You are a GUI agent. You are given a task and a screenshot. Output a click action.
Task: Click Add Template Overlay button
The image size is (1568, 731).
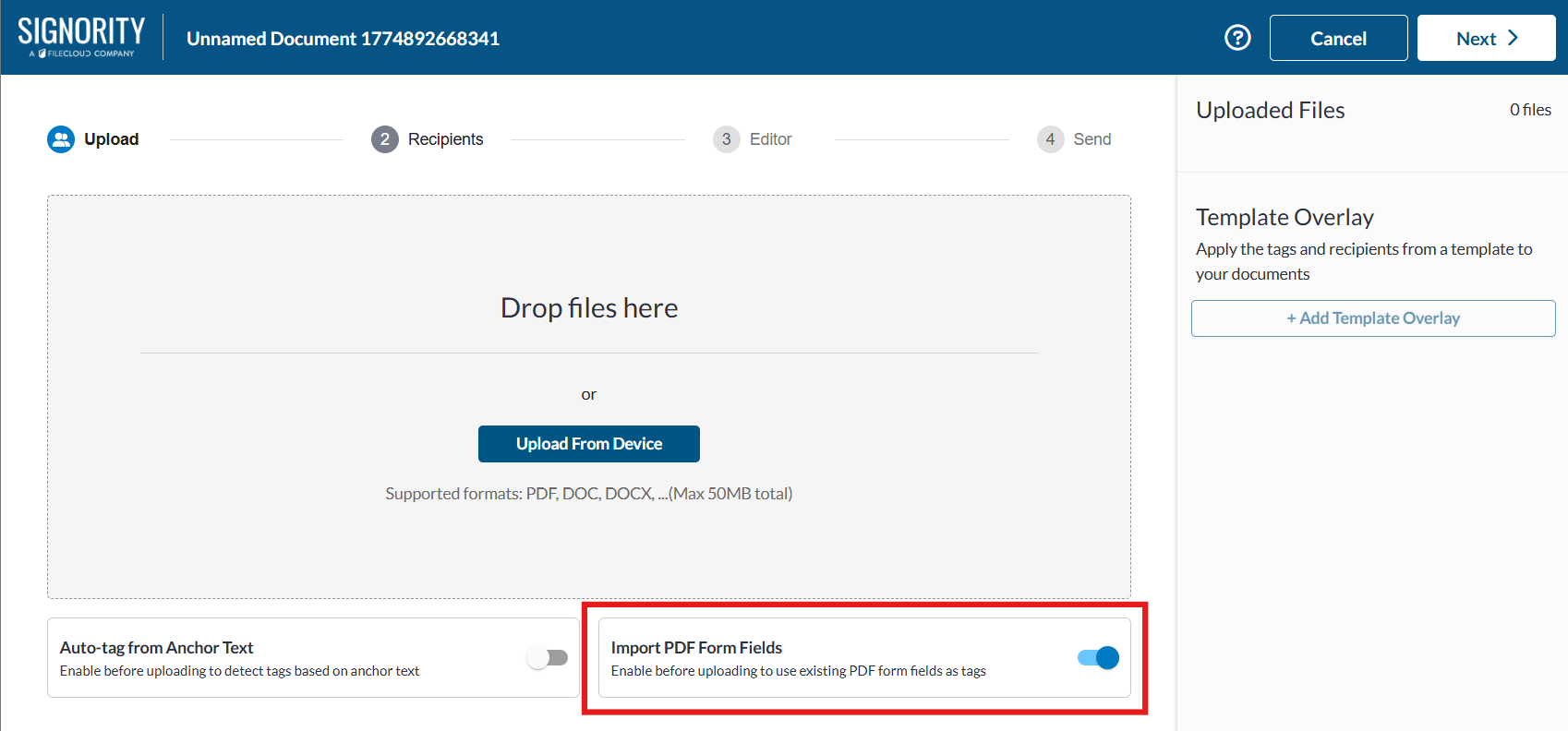point(1372,318)
